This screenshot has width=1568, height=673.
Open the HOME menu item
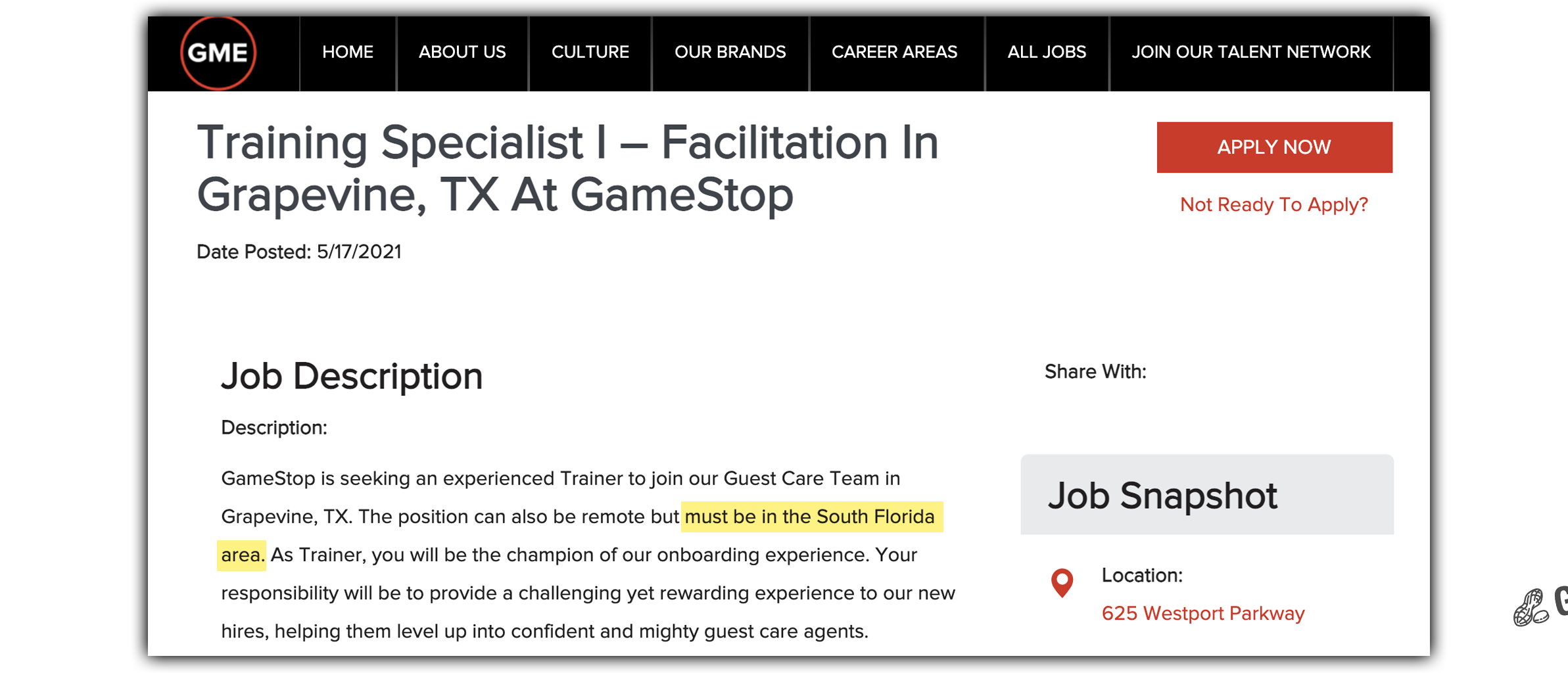click(x=348, y=53)
